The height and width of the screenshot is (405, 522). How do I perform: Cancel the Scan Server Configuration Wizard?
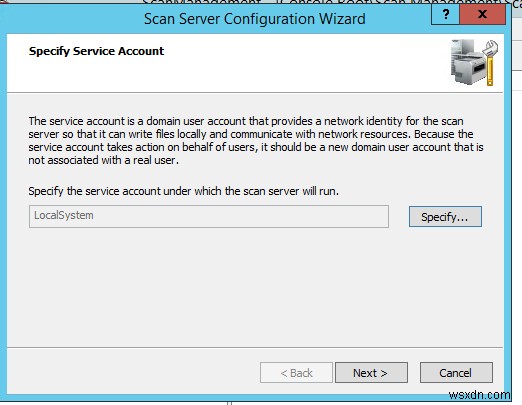pyautogui.click(x=456, y=372)
